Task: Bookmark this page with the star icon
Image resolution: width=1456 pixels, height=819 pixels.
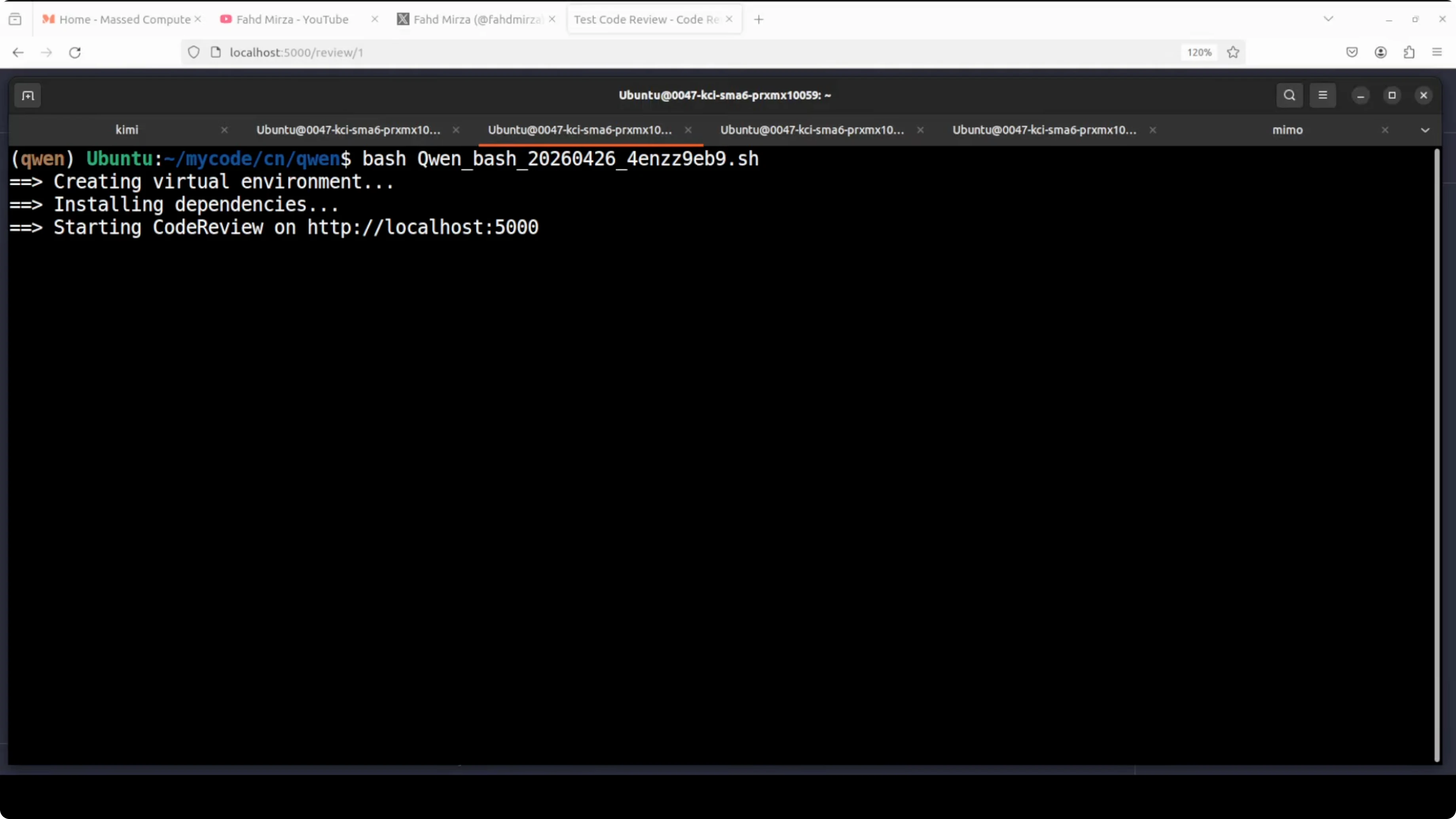Action: [1233, 53]
